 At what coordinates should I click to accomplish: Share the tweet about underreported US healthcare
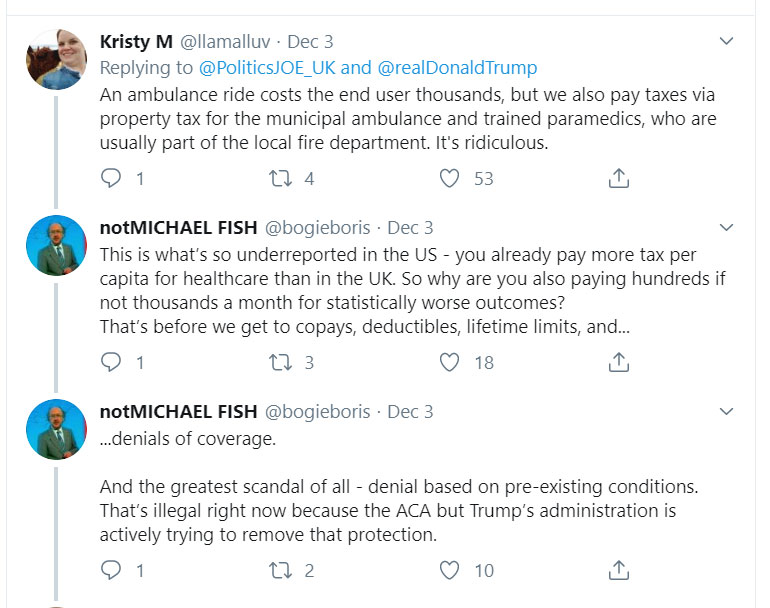(x=619, y=362)
